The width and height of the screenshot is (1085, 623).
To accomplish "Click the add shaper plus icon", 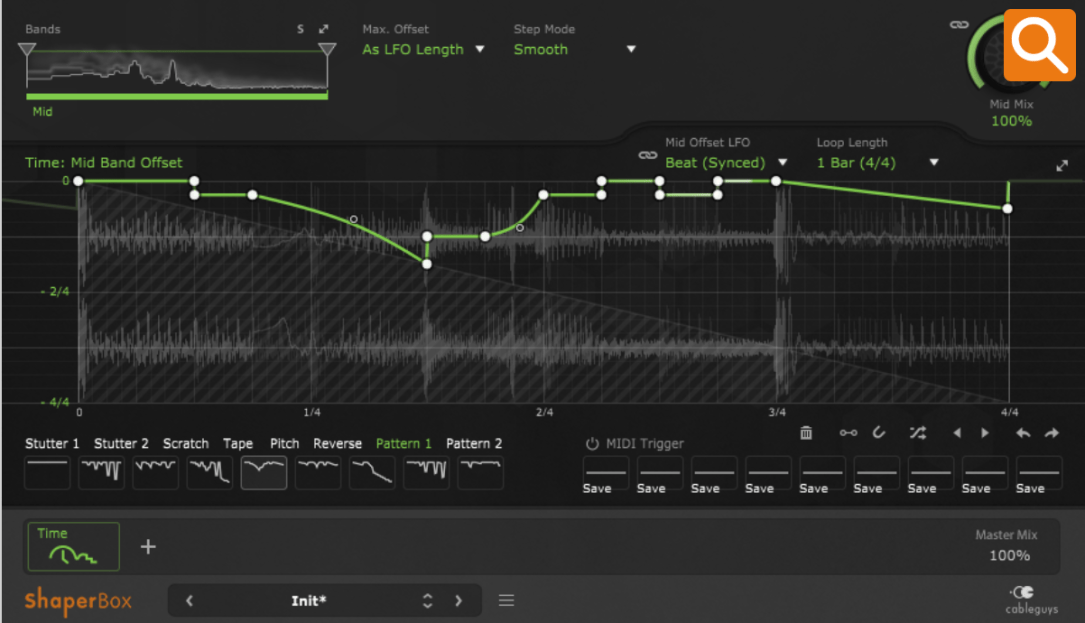I will pos(148,547).
